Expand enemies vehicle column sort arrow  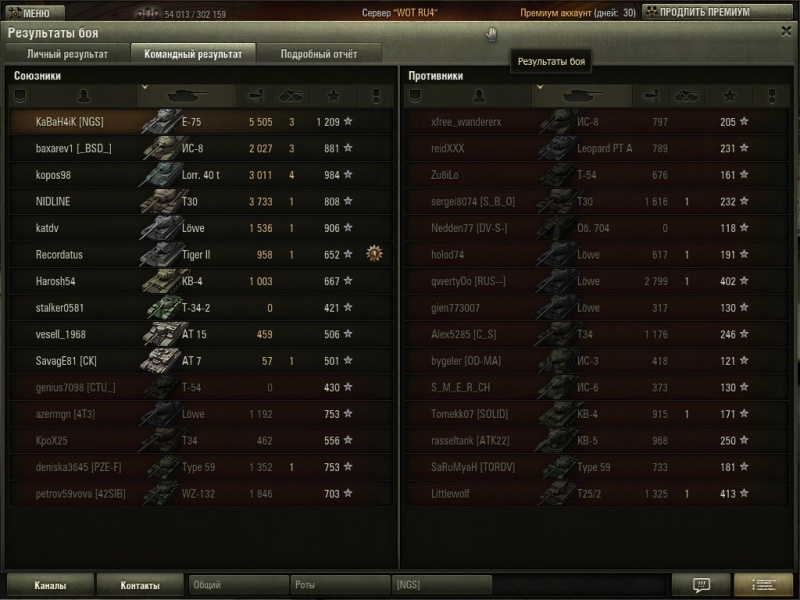[x=540, y=88]
